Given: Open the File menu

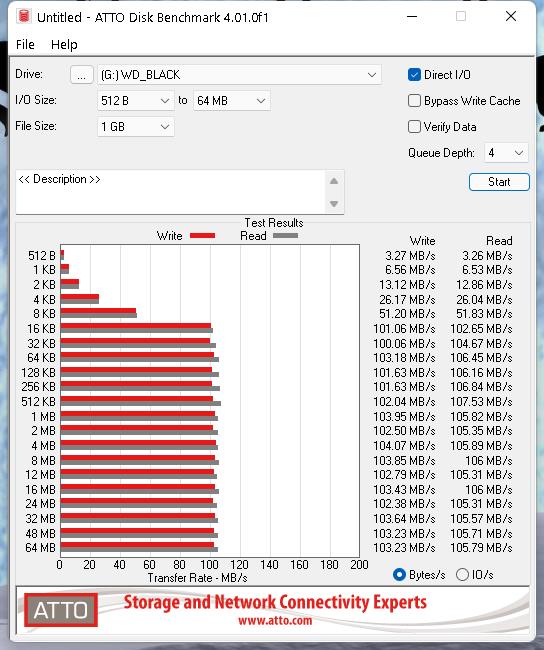Looking at the screenshot, I should 25,44.
